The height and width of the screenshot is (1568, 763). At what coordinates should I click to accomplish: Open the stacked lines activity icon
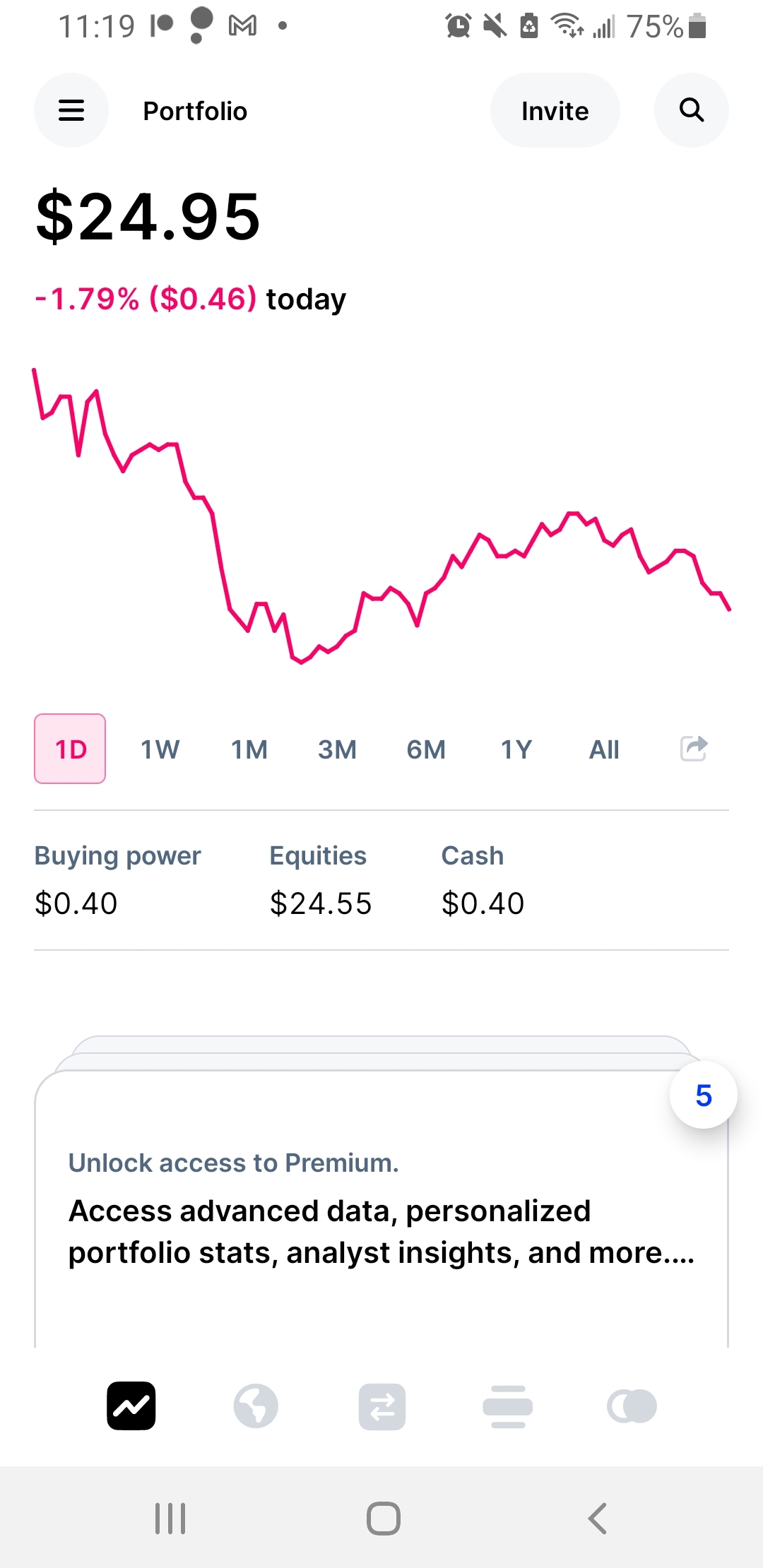point(507,1406)
